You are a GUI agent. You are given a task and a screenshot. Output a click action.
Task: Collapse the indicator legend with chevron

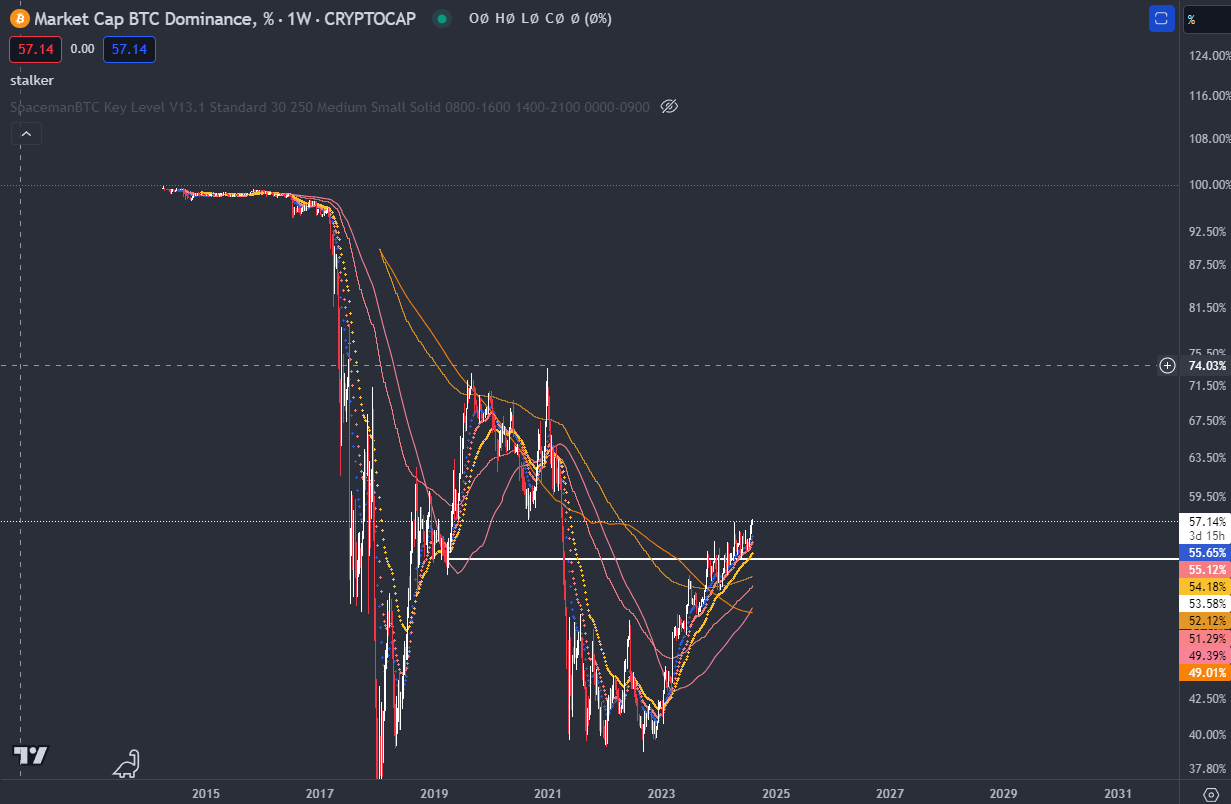(x=26, y=134)
